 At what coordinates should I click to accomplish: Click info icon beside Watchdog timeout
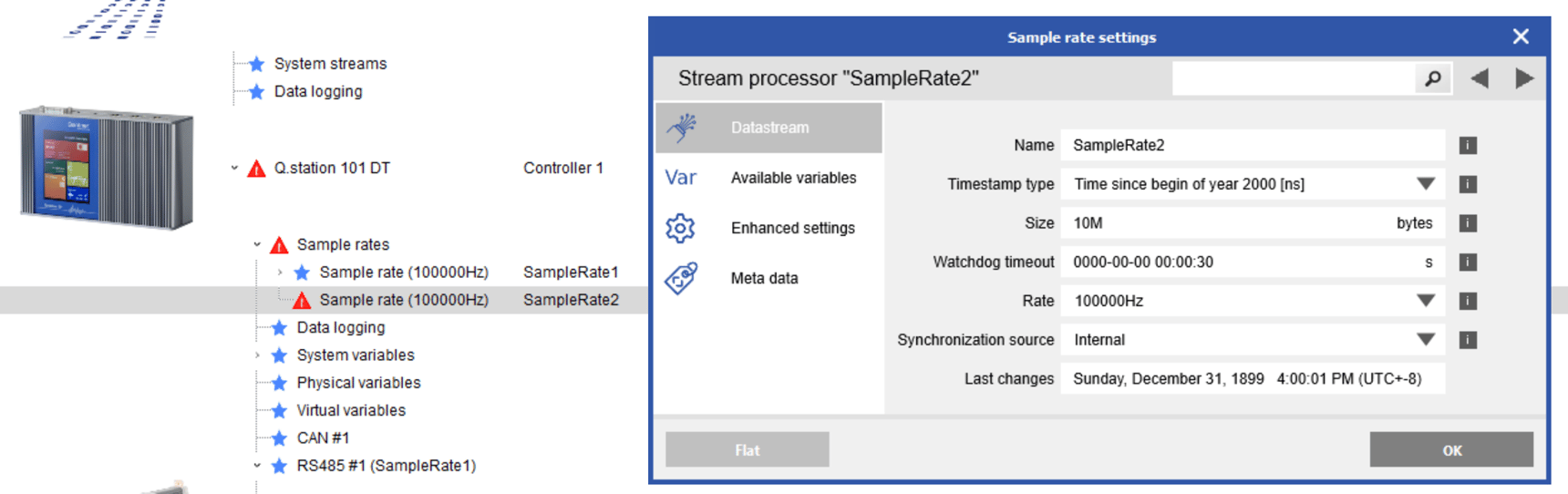1468,262
